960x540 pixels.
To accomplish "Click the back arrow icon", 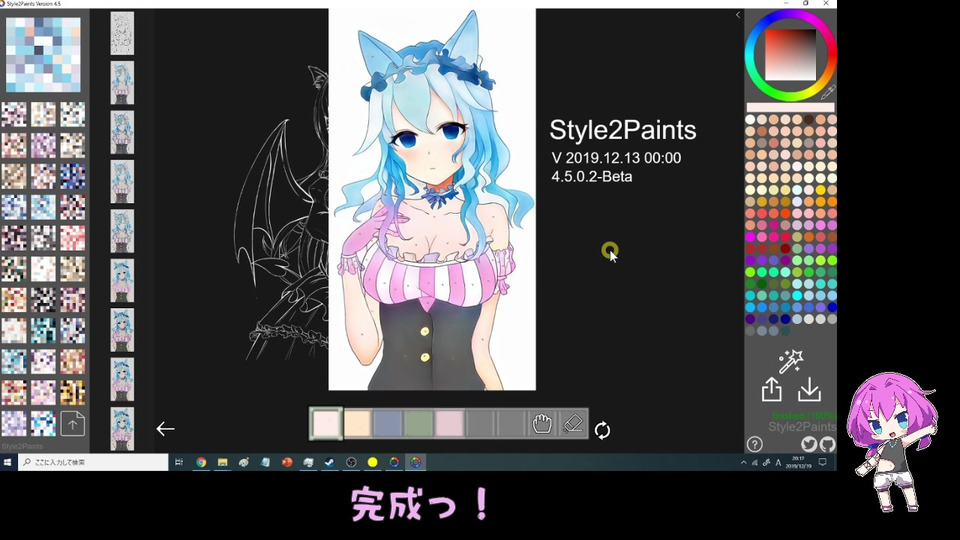I will (165, 429).
